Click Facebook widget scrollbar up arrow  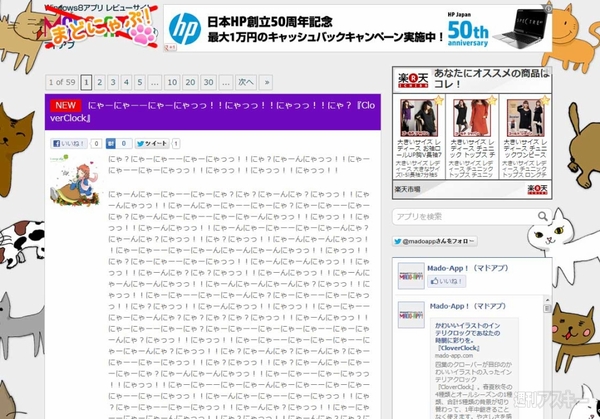(x=547, y=300)
